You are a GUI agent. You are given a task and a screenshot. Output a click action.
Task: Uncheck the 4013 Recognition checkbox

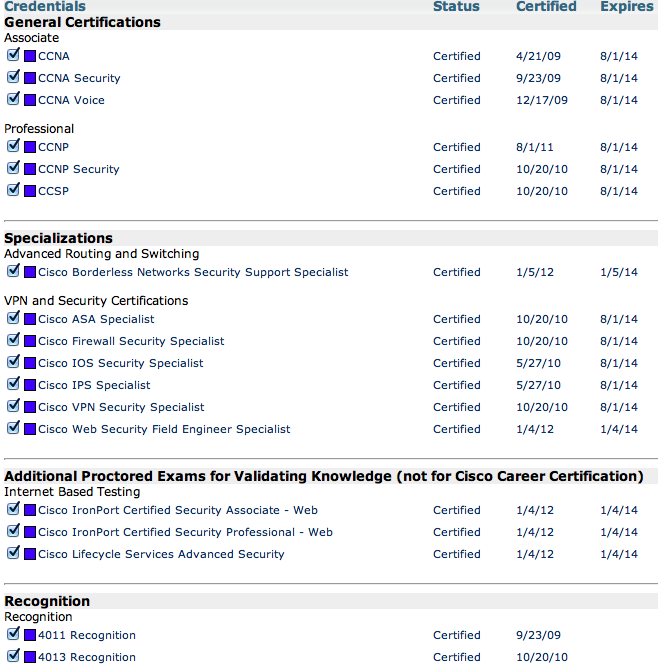tap(13, 656)
